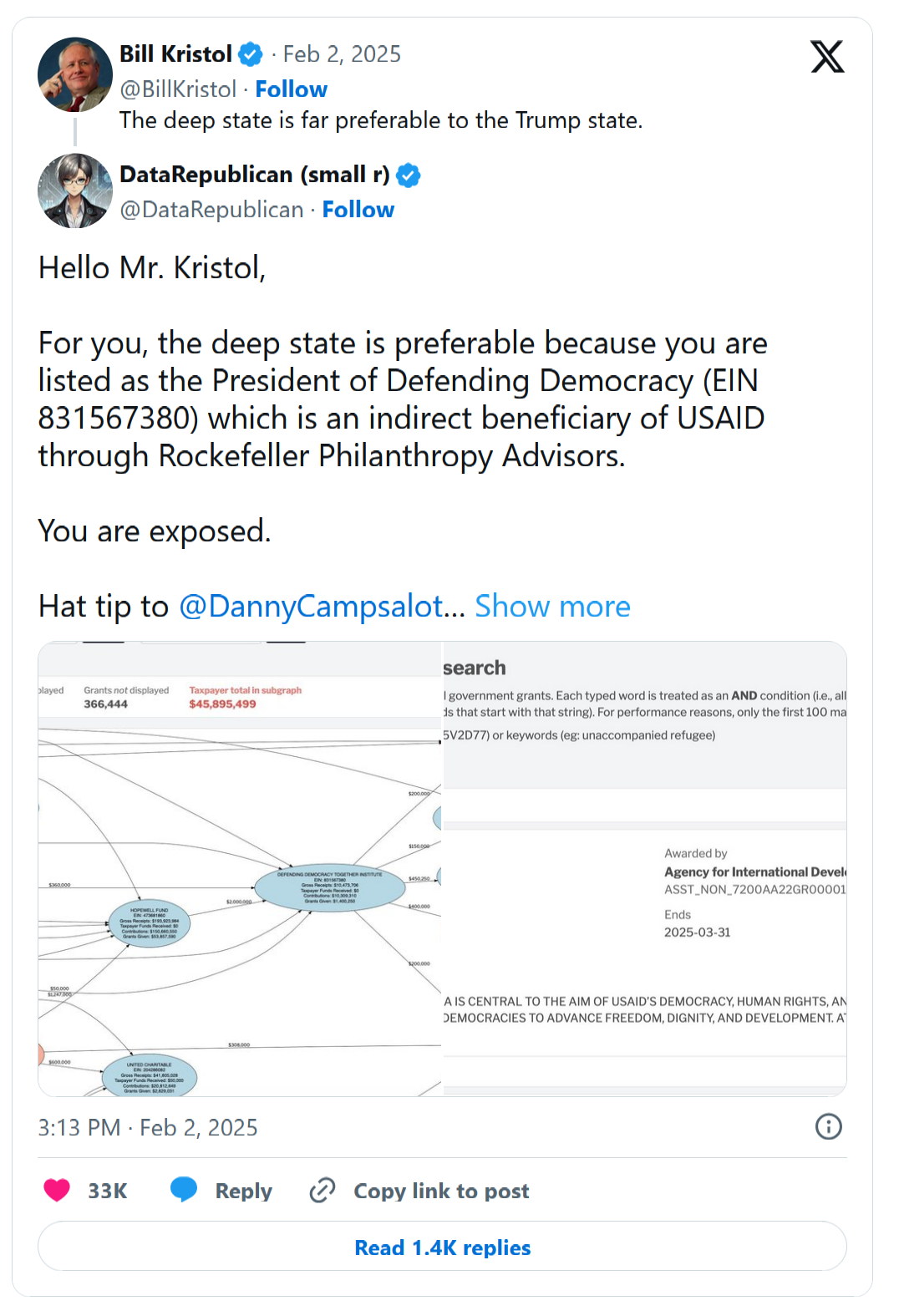The height and width of the screenshot is (1316, 899).
Task: Click Copy link to post text
Action: pyautogui.click(x=441, y=1191)
